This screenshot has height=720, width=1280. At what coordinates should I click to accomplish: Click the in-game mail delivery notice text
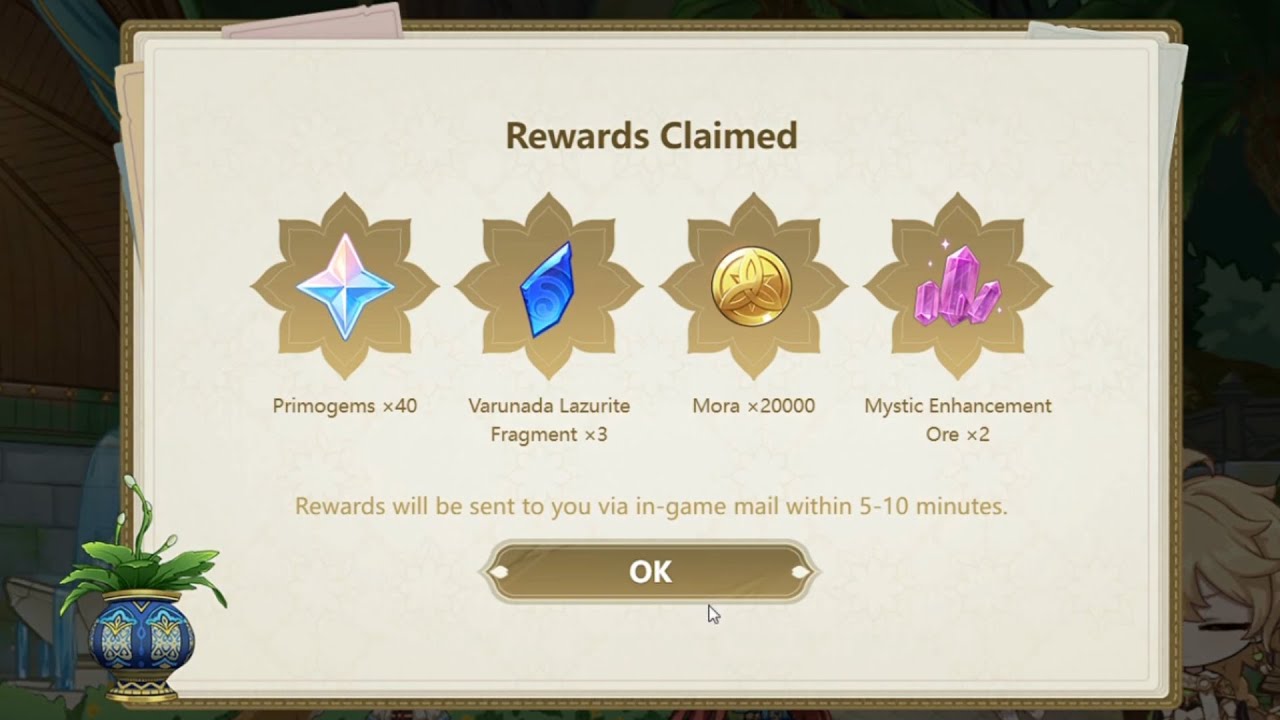651,506
